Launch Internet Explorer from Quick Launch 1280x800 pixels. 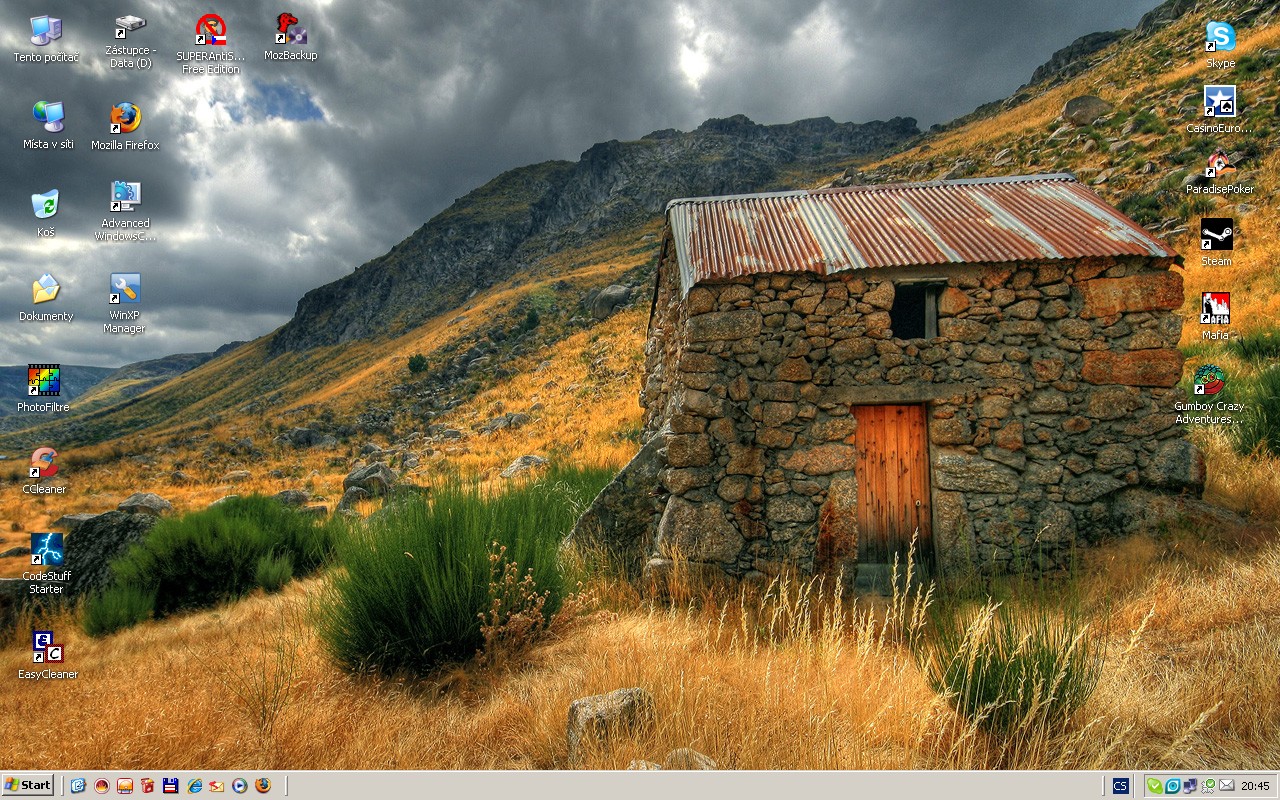195,786
